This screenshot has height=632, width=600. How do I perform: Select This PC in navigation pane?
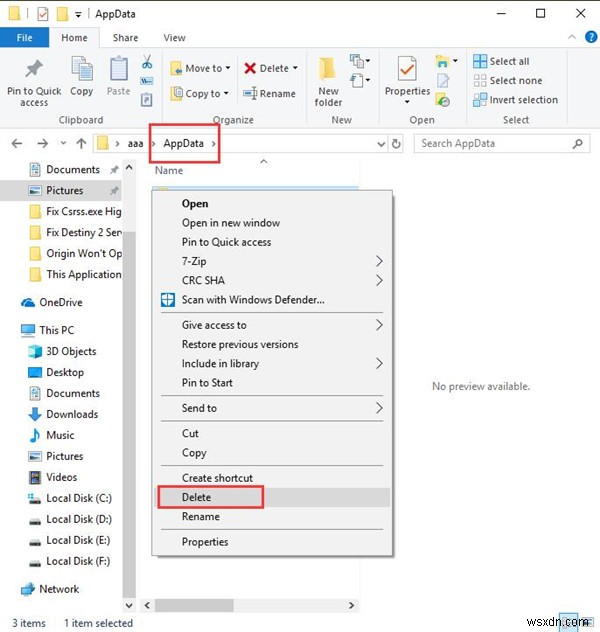pyautogui.click(x=48, y=330)
